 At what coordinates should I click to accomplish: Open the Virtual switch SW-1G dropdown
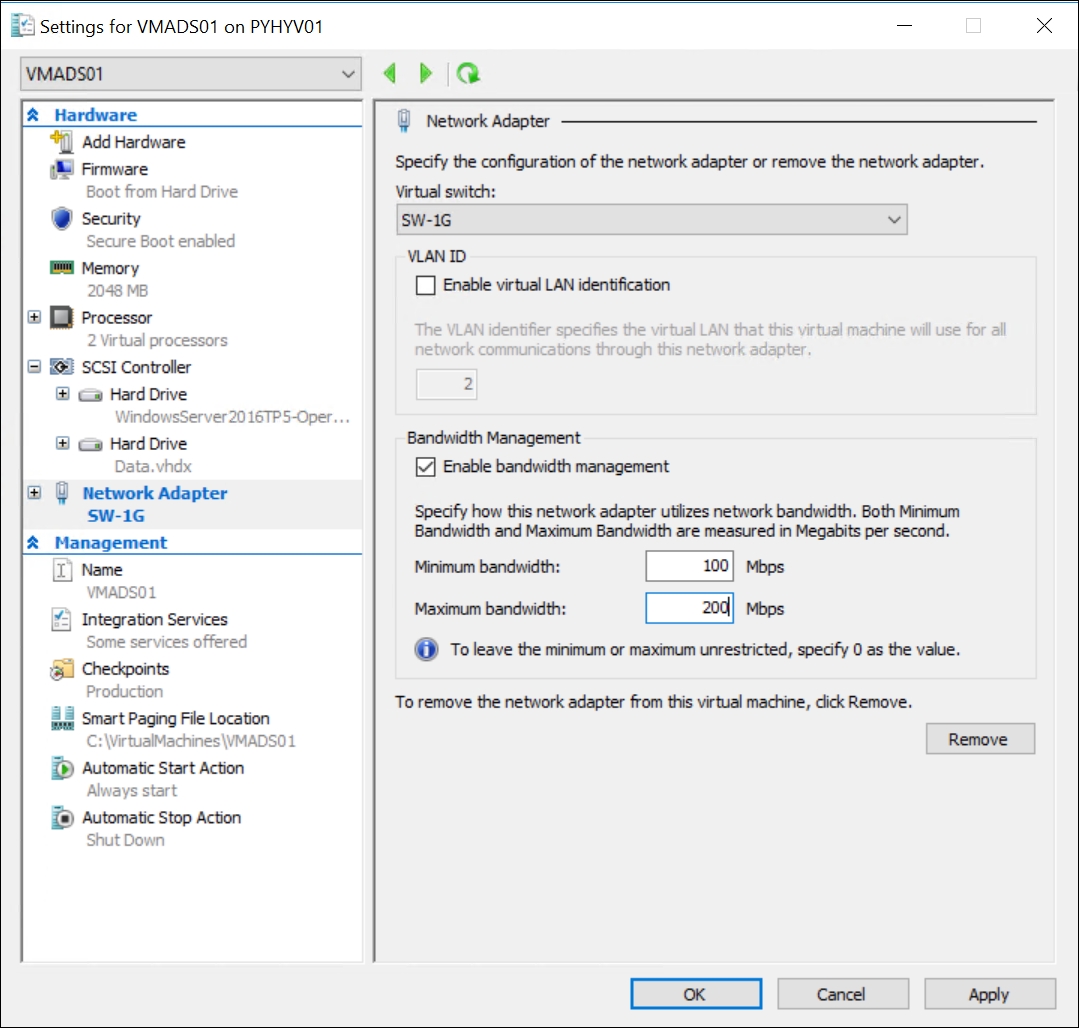click(651, 219)
